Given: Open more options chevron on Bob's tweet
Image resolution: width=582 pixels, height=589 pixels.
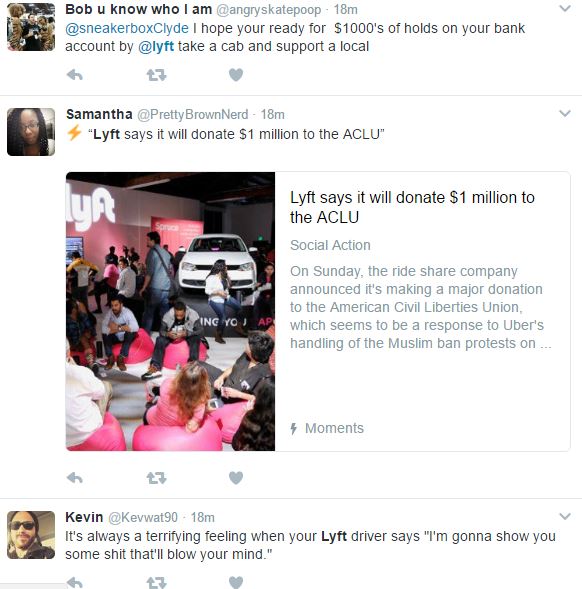Looking at the screenshot, I should tap(565, 8).
